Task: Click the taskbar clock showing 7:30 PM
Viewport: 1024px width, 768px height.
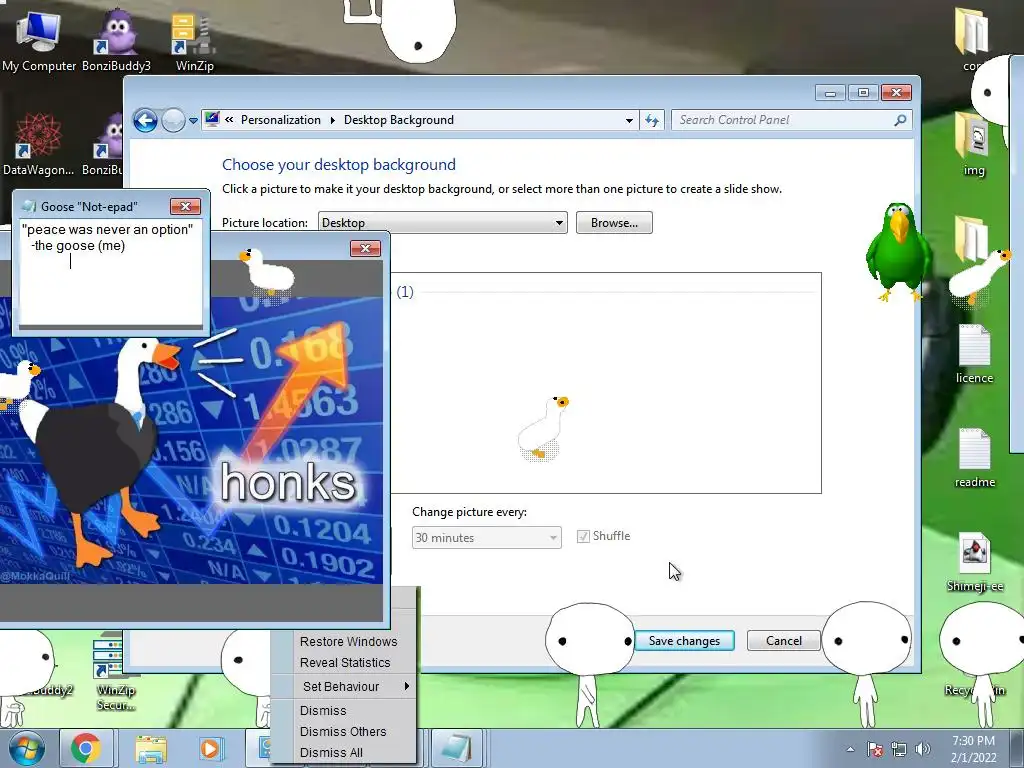Action: (x=973, y=749)
